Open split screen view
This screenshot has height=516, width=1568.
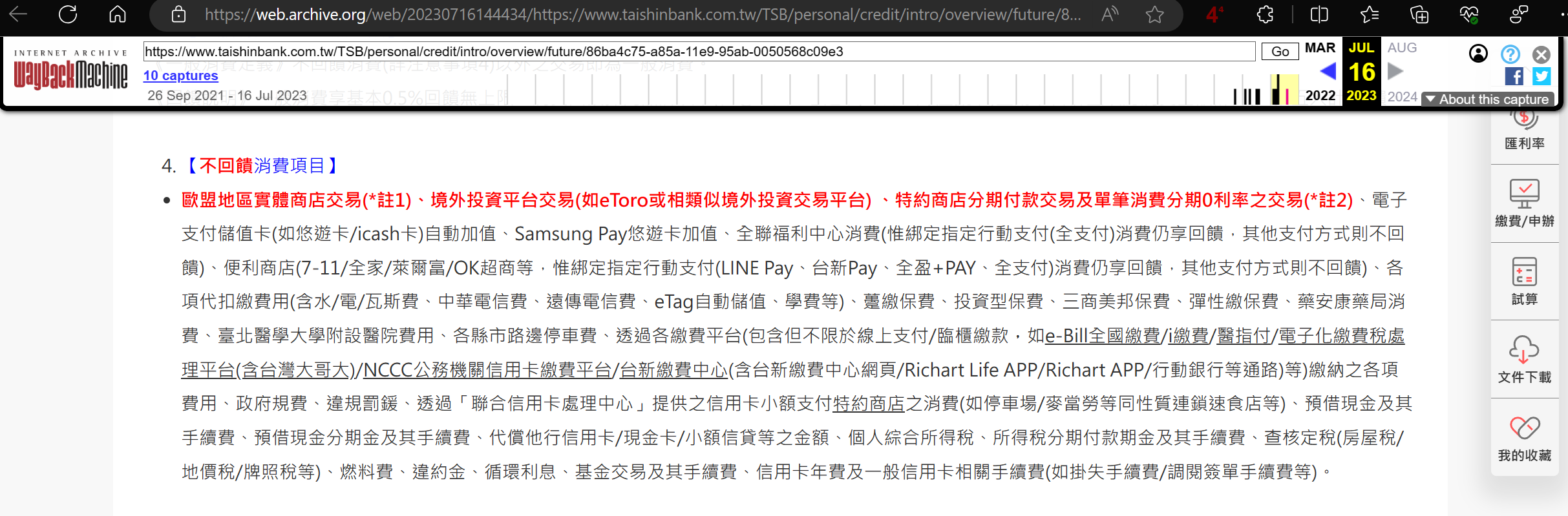point(1319,14)
